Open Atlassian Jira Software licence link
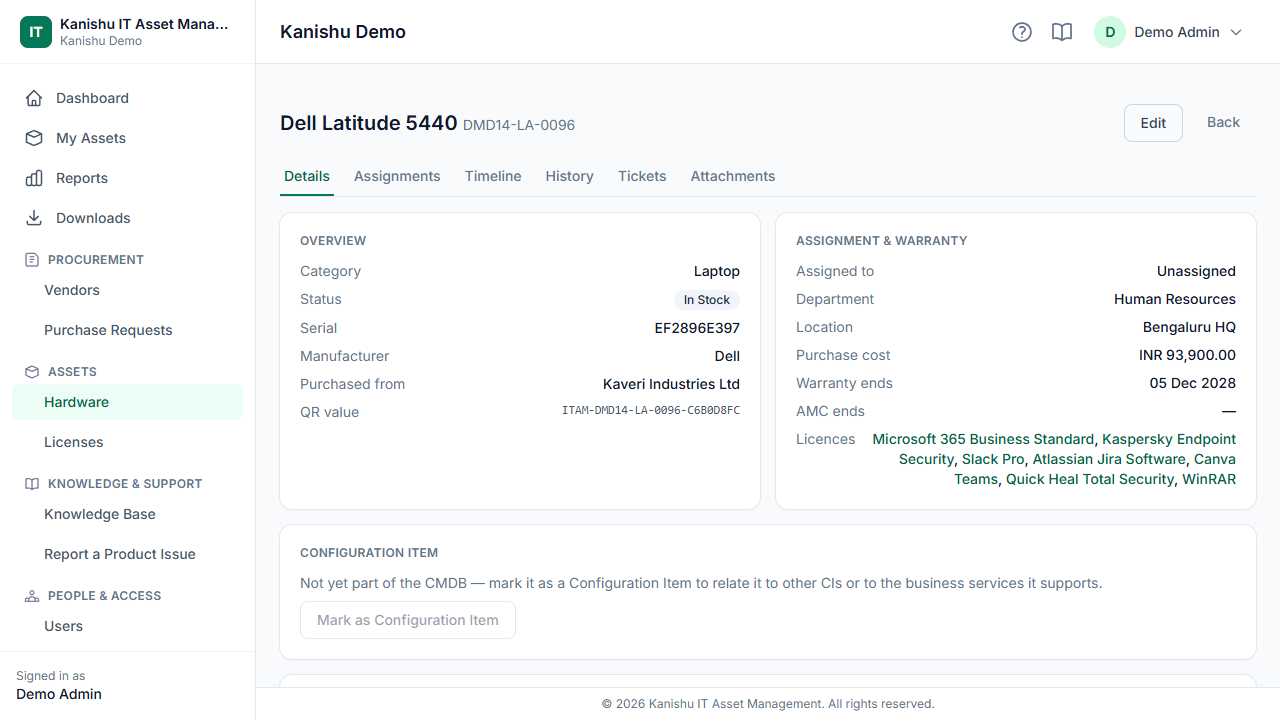Viewport: 1280px width, 720px height. 1109,459
